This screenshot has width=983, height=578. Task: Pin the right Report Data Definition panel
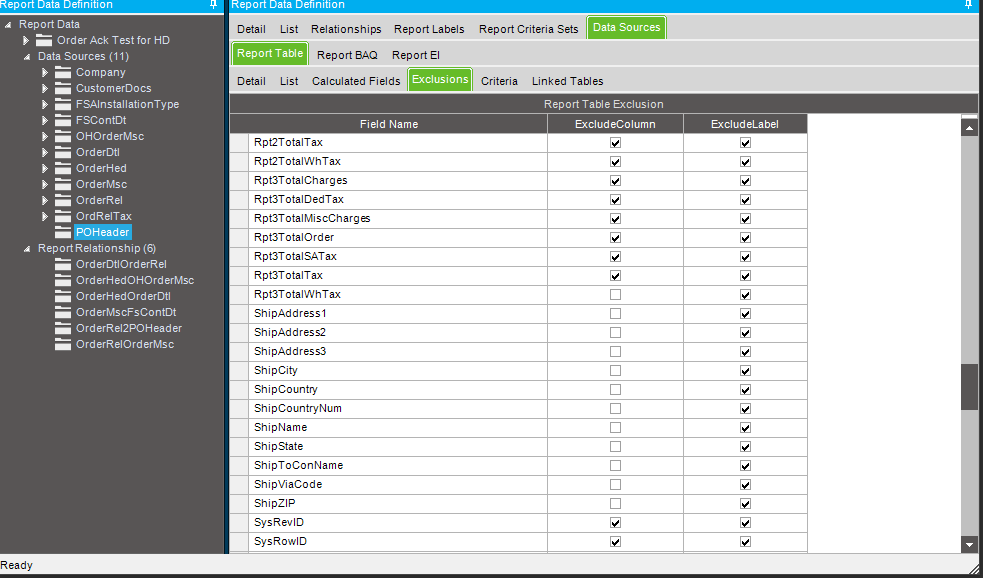coord(970,4)
